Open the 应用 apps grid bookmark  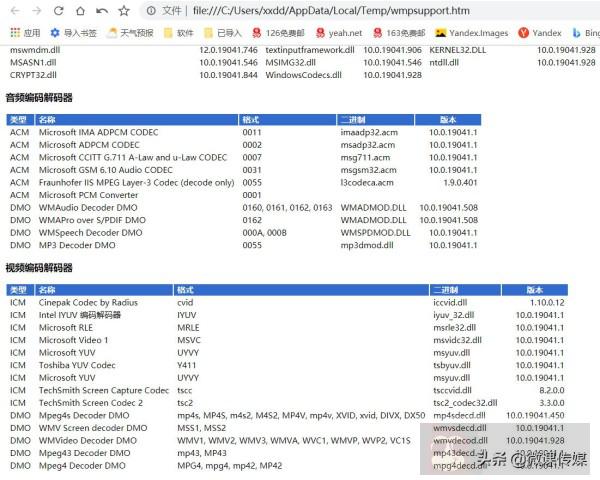[x=25, y=33]
